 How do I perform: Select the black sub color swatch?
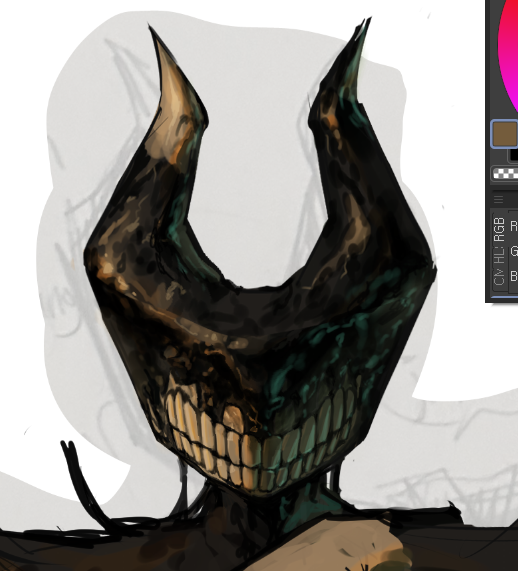(x=514, y=155)
